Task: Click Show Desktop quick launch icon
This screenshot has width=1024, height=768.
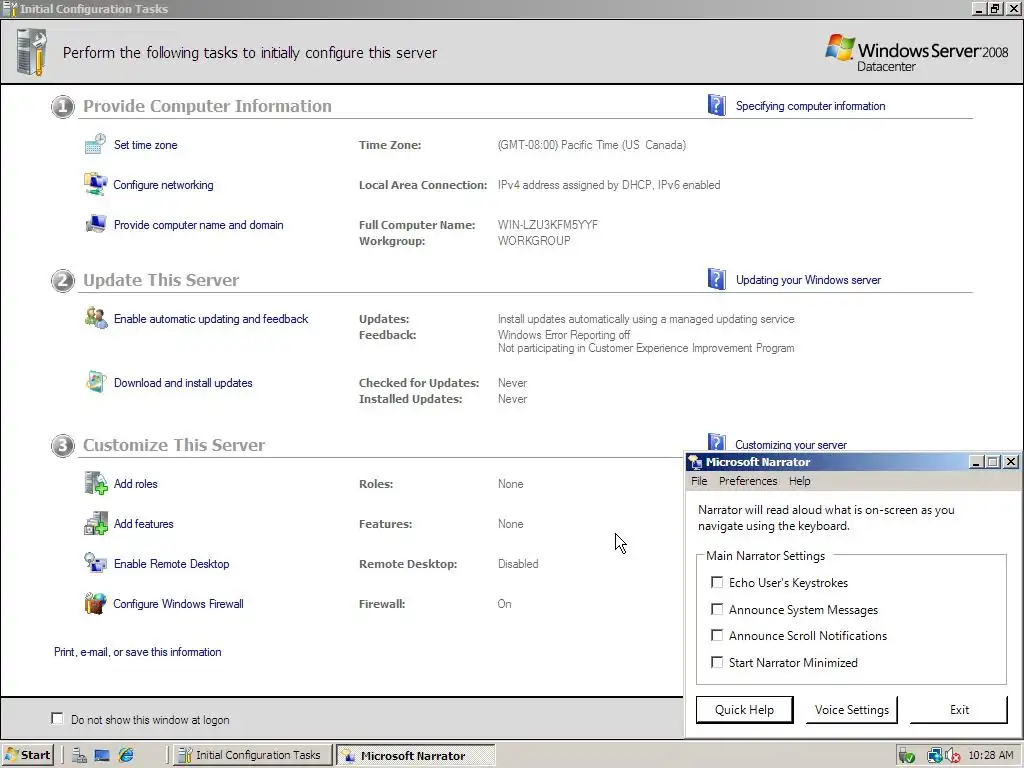Action: pyautogui.click(x=102, y=756)
